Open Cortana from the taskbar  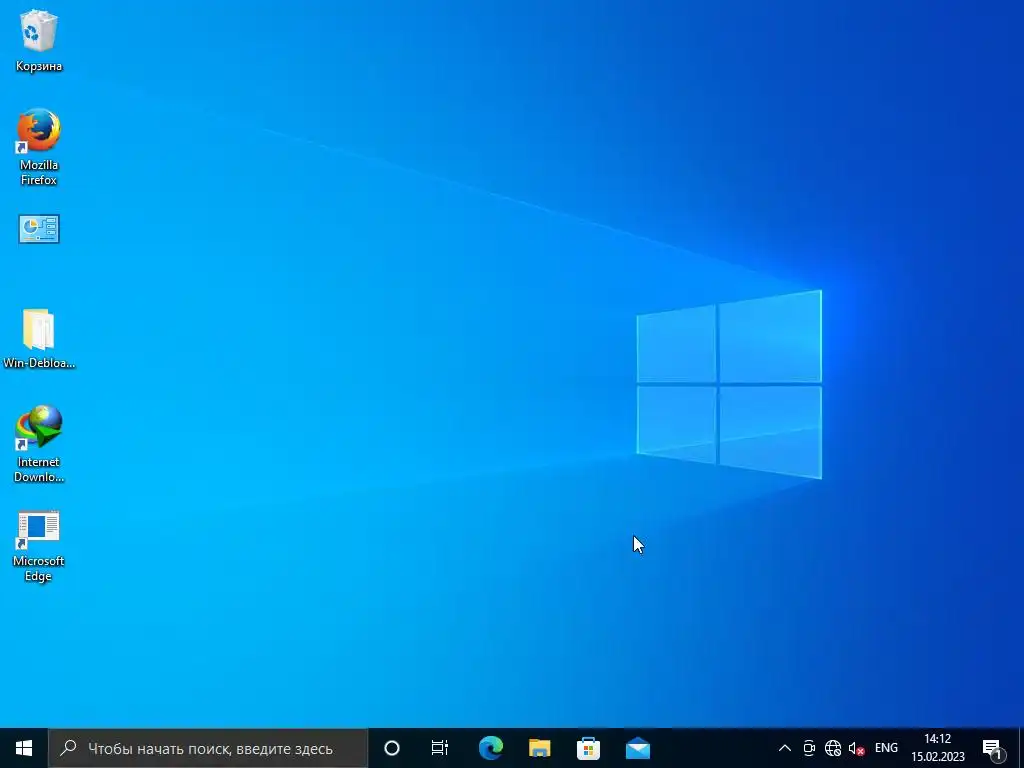pyautogui.click(x=392, y=748)
